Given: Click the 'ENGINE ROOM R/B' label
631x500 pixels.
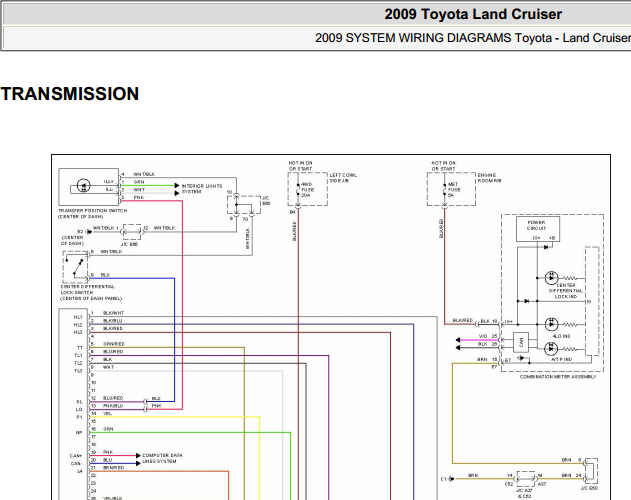Looking at the screenshot, I should tap(489, 178).
